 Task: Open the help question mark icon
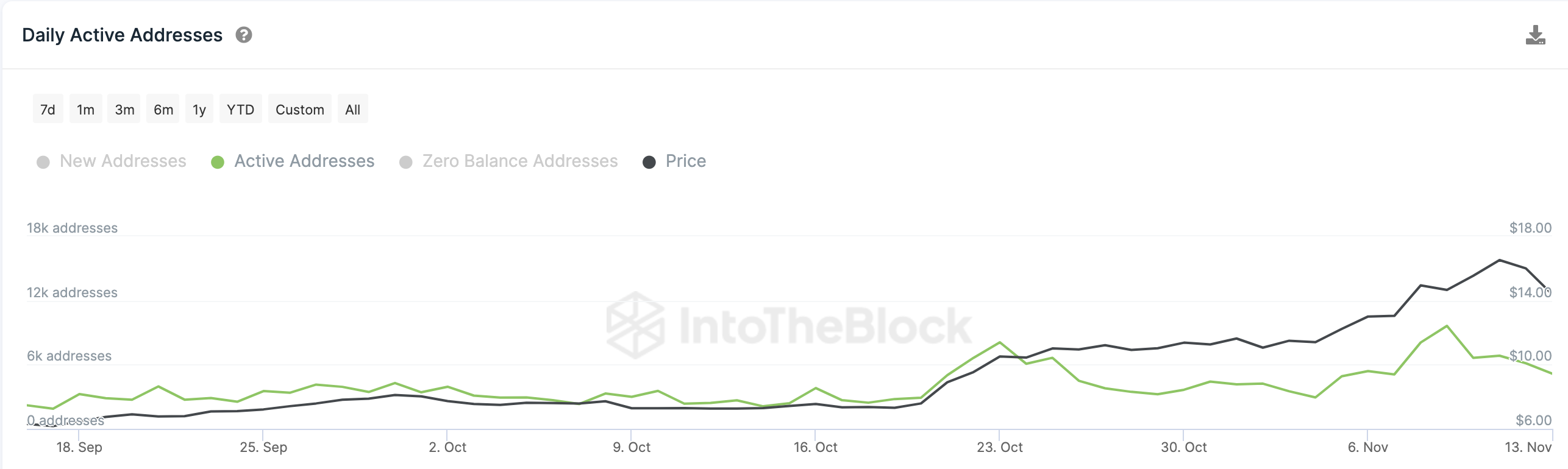coord(244,35)
